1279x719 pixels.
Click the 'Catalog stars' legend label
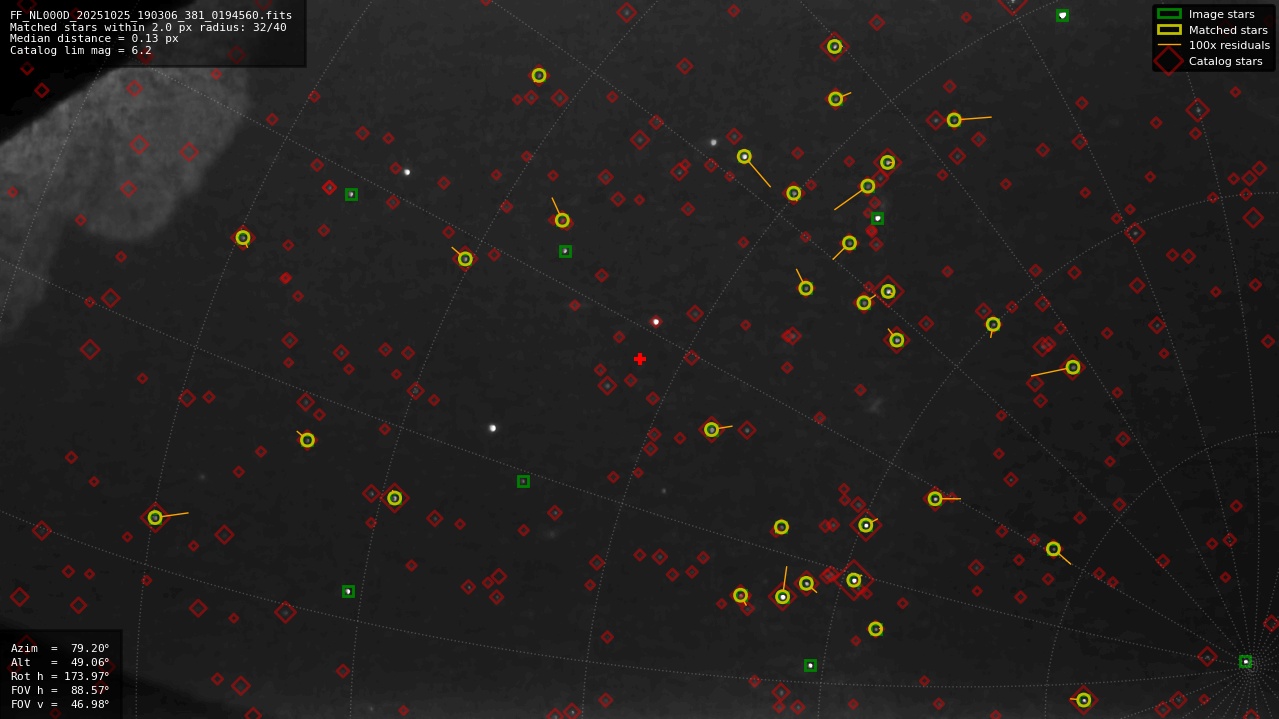(x=1226, y=61)
